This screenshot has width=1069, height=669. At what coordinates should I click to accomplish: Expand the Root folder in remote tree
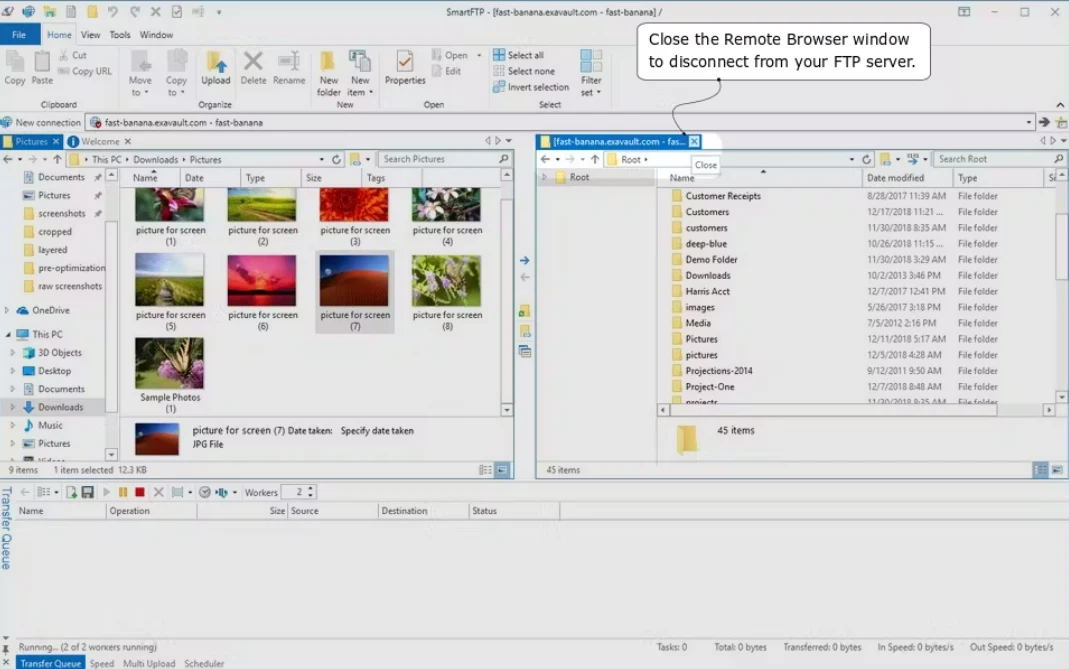point(544,177)
